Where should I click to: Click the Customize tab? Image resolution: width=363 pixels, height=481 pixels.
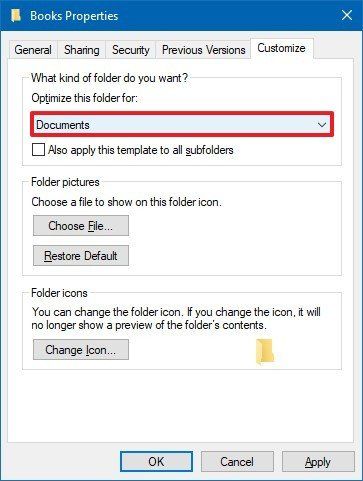(x=281, y=48)
